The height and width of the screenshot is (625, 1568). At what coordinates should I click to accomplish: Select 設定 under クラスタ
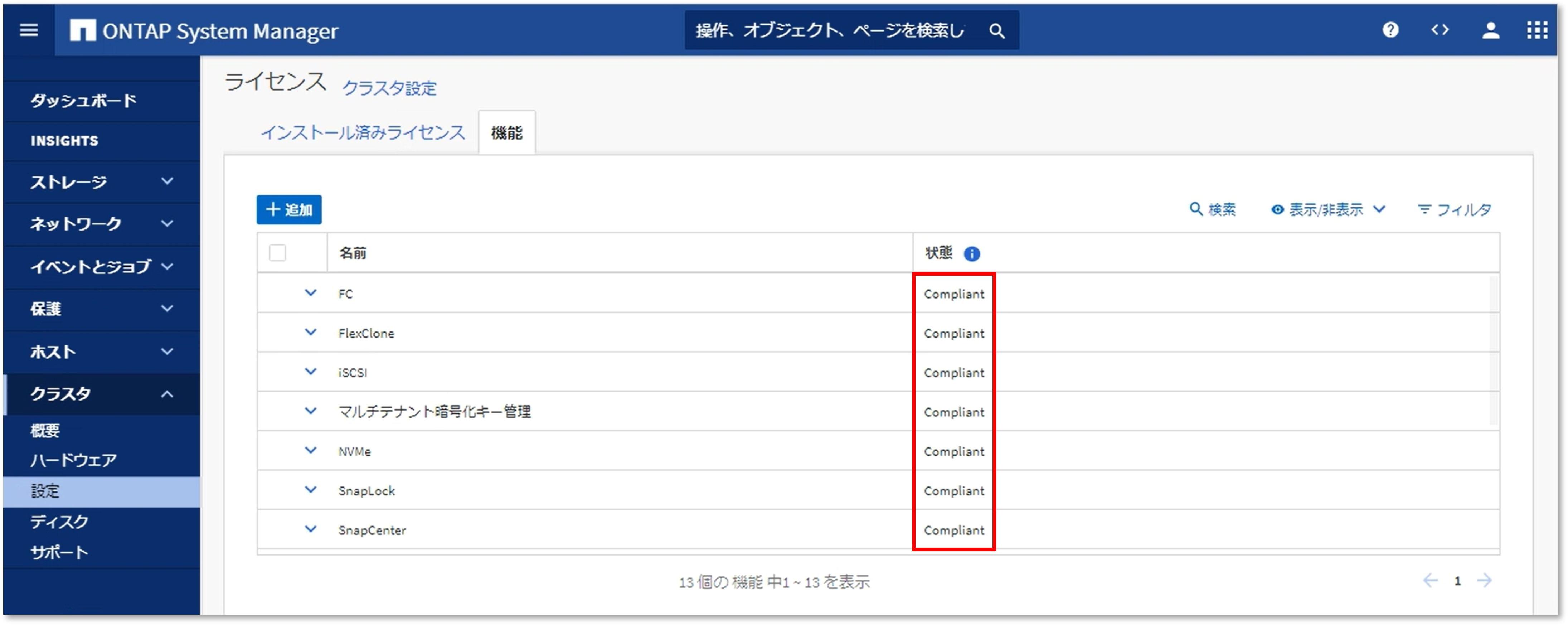[101, 491]
